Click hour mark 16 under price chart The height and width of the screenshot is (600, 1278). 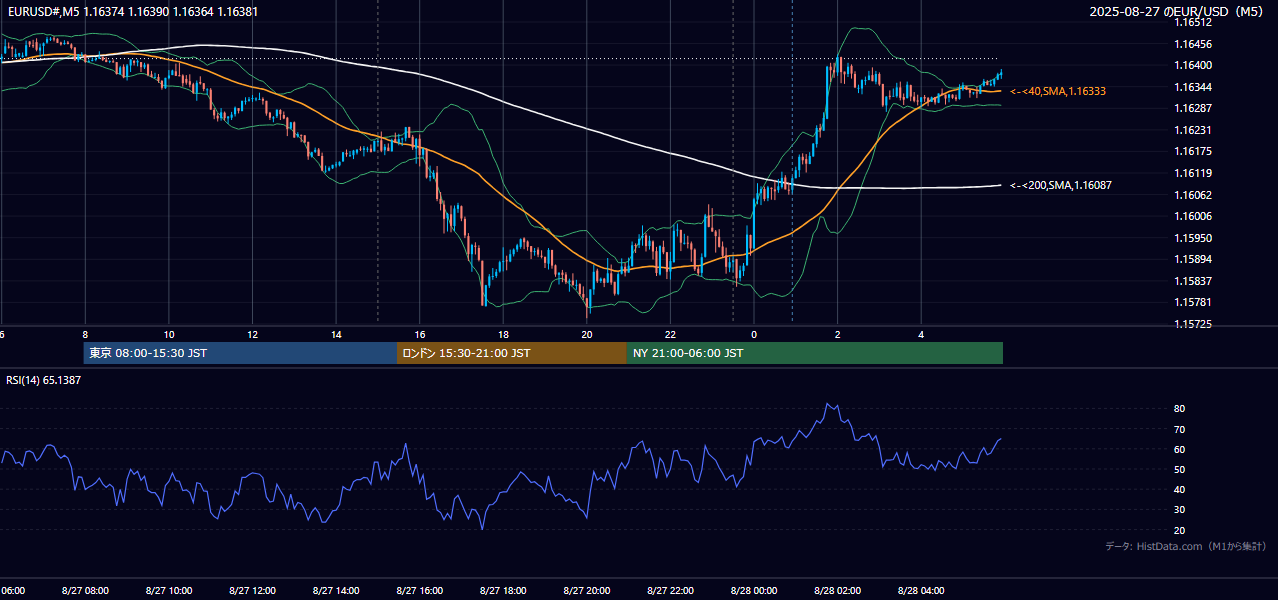click(420, 334)
